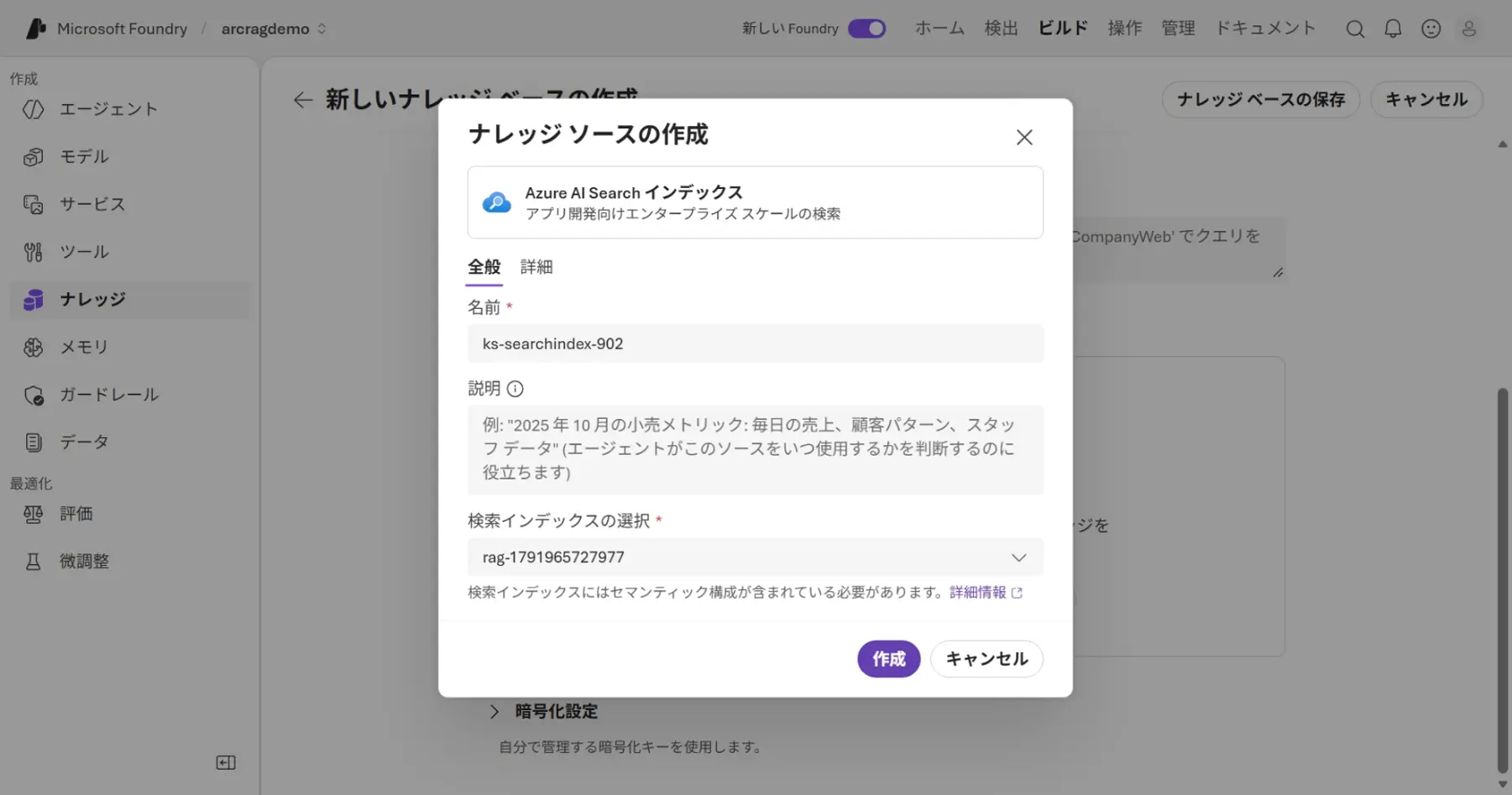Click the Microsoft Foundry logo icon

35,29
